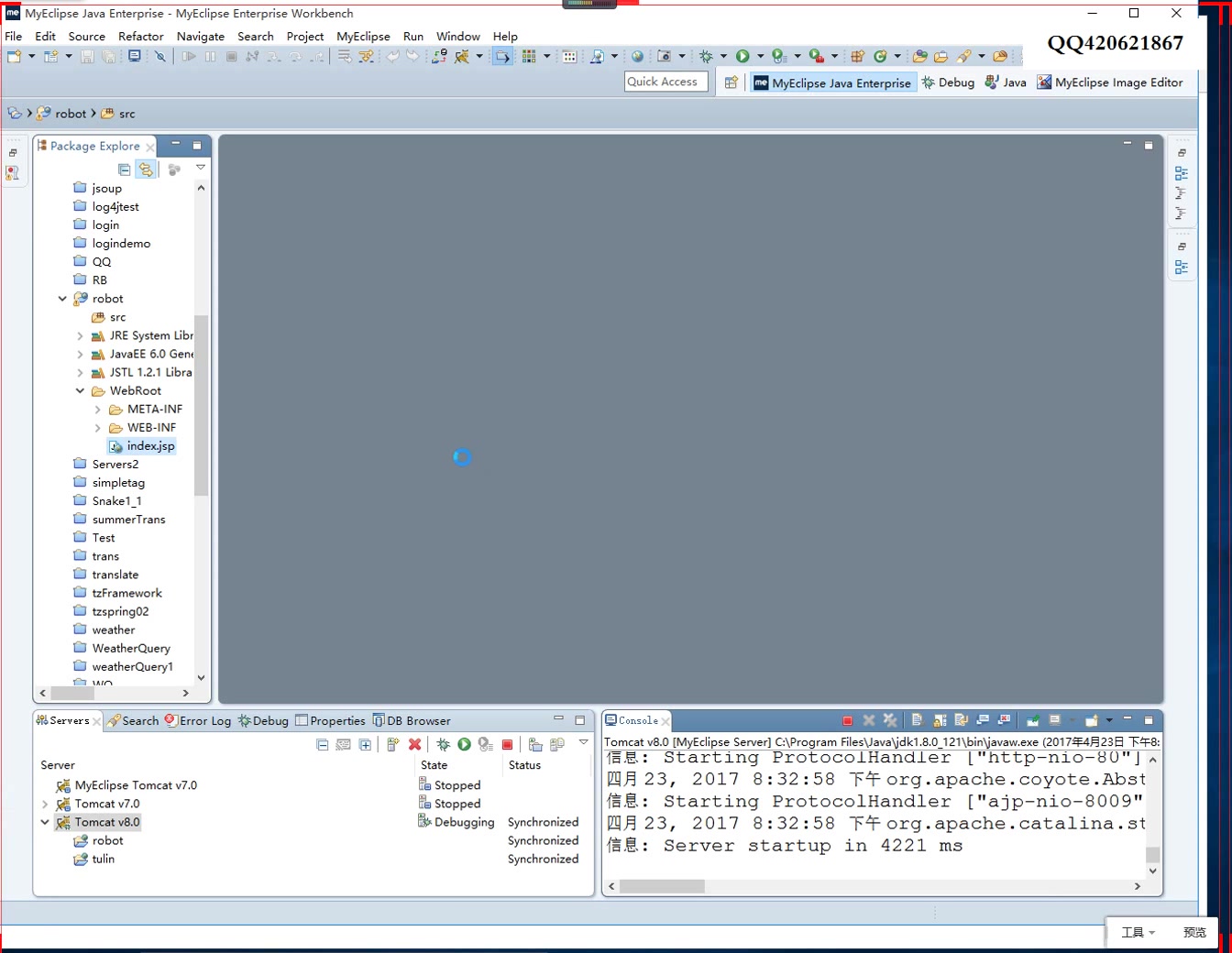The height and width of the screenshot is (953, 1232).
Task: Open the Navigate menu
Action: [201, 37]
